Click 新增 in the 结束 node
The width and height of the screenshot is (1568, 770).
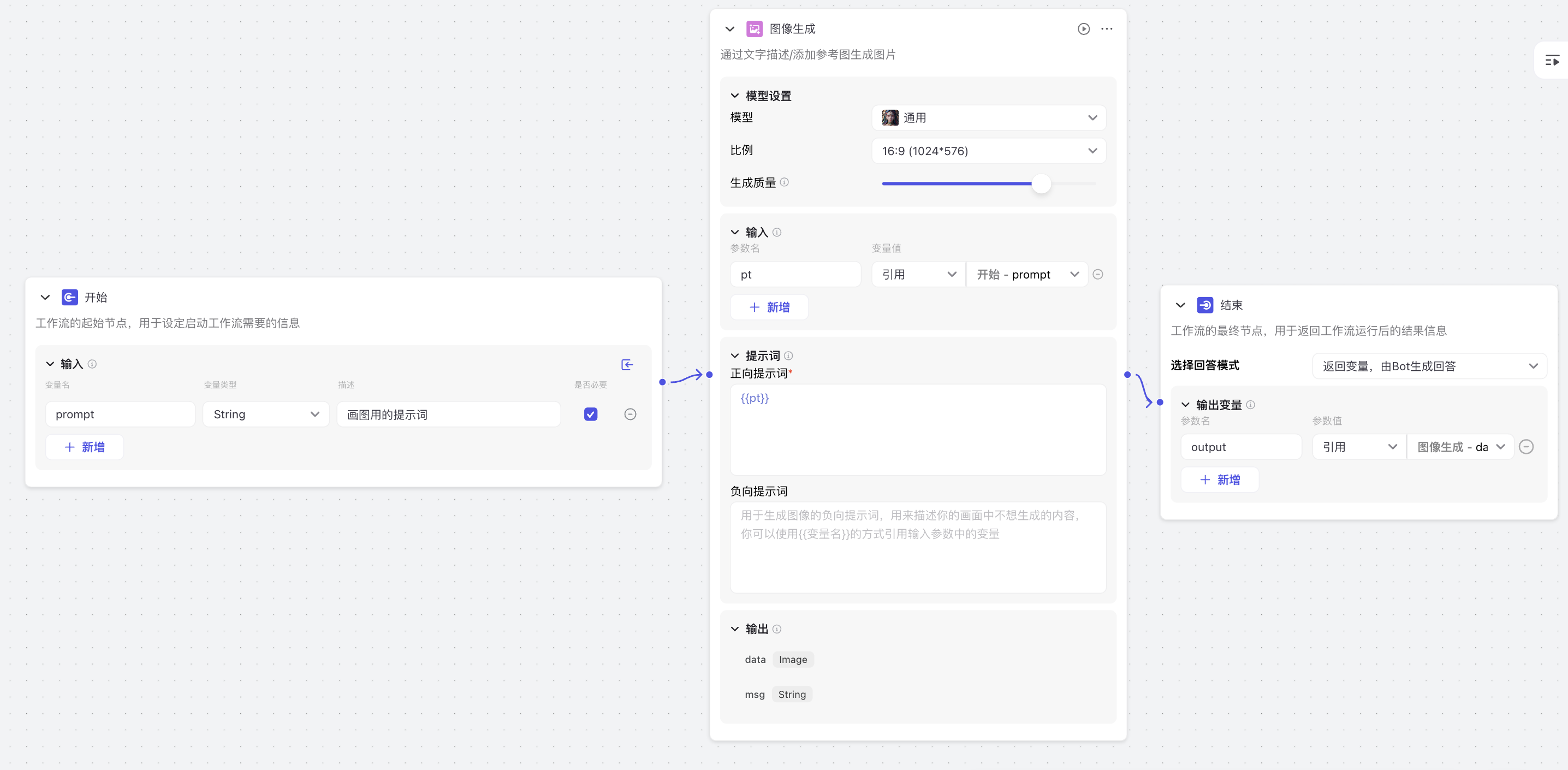pyautogui.click(x=1220, y=479)
